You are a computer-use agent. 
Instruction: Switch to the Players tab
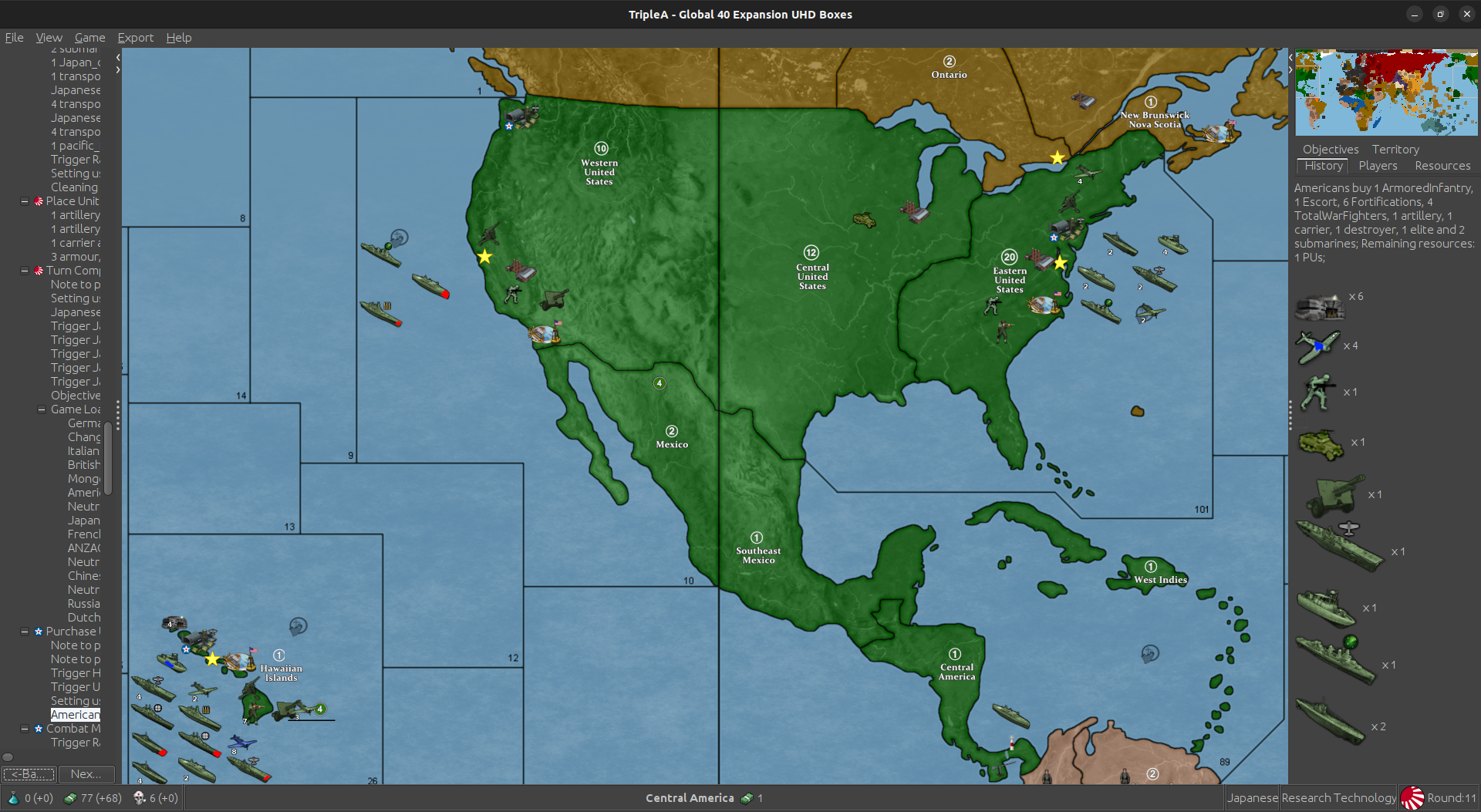point(1378,166)
